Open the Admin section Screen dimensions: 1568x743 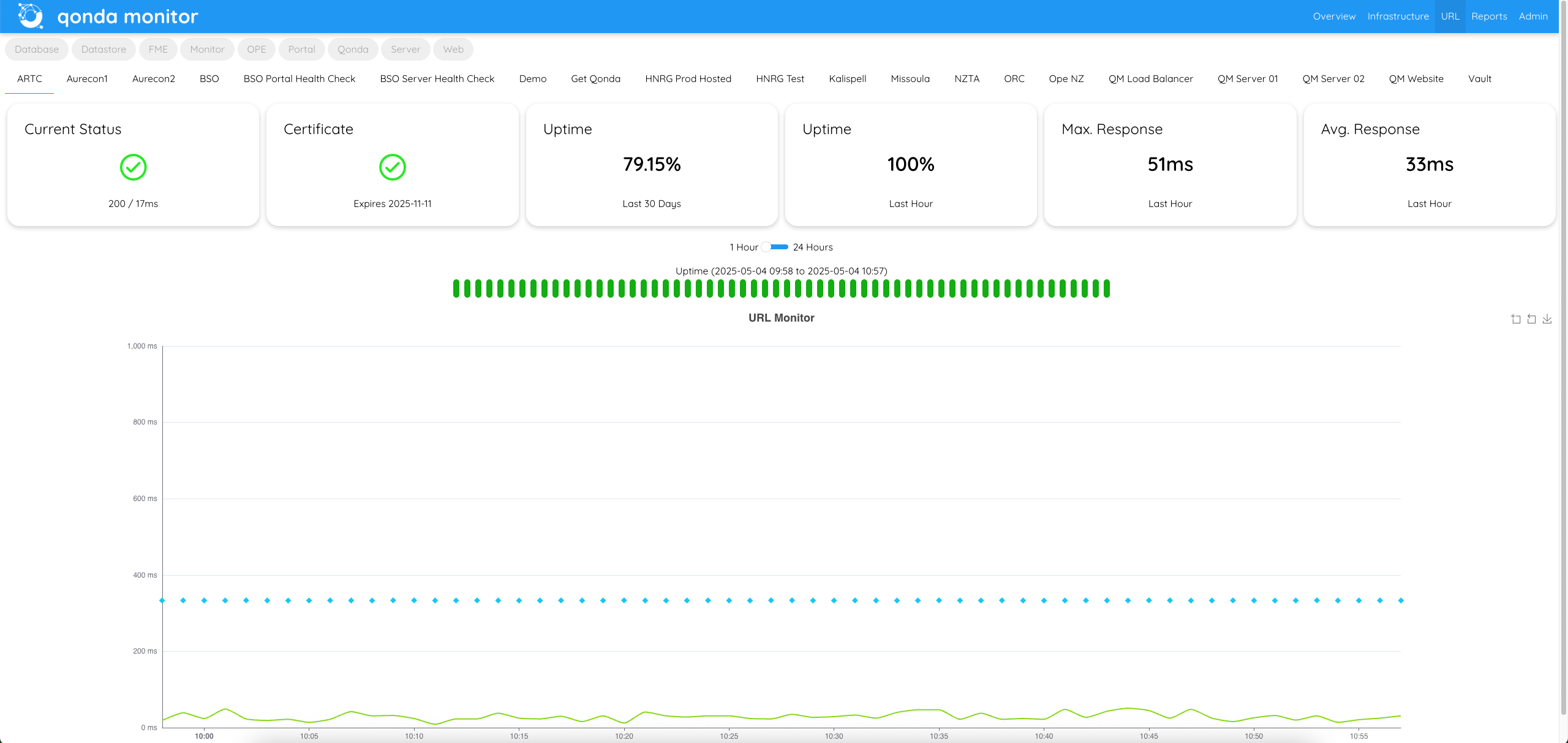tap(1533, 16)
